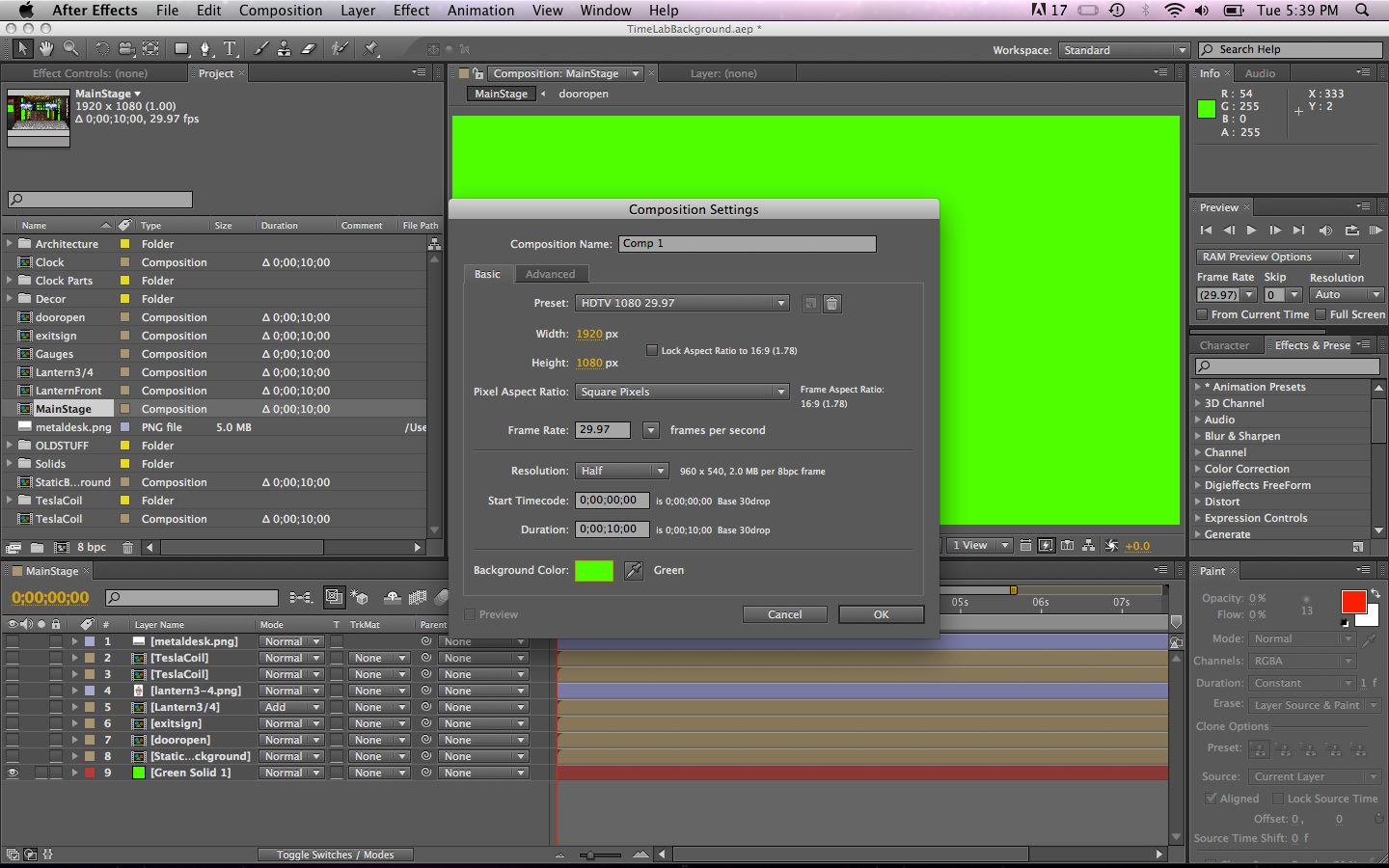Click the dooropen breadcrumb in viewer
The width and height of the screenshot is (1389, 868).
point(584,94)
